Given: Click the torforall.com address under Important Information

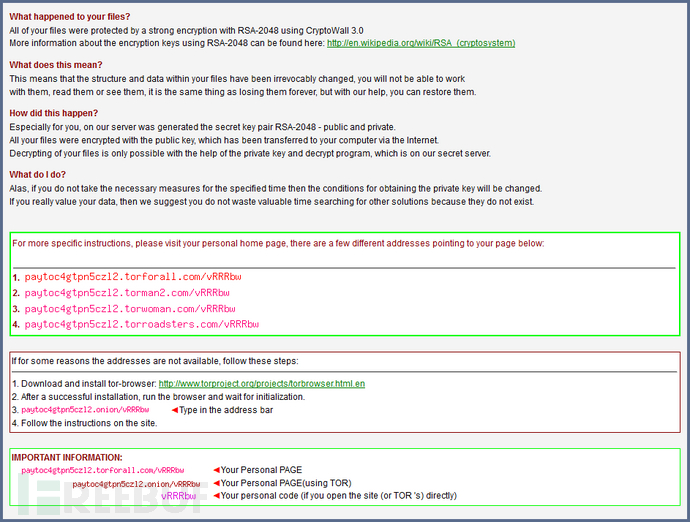Looking at the screenshot, I should tap(103, 470).
